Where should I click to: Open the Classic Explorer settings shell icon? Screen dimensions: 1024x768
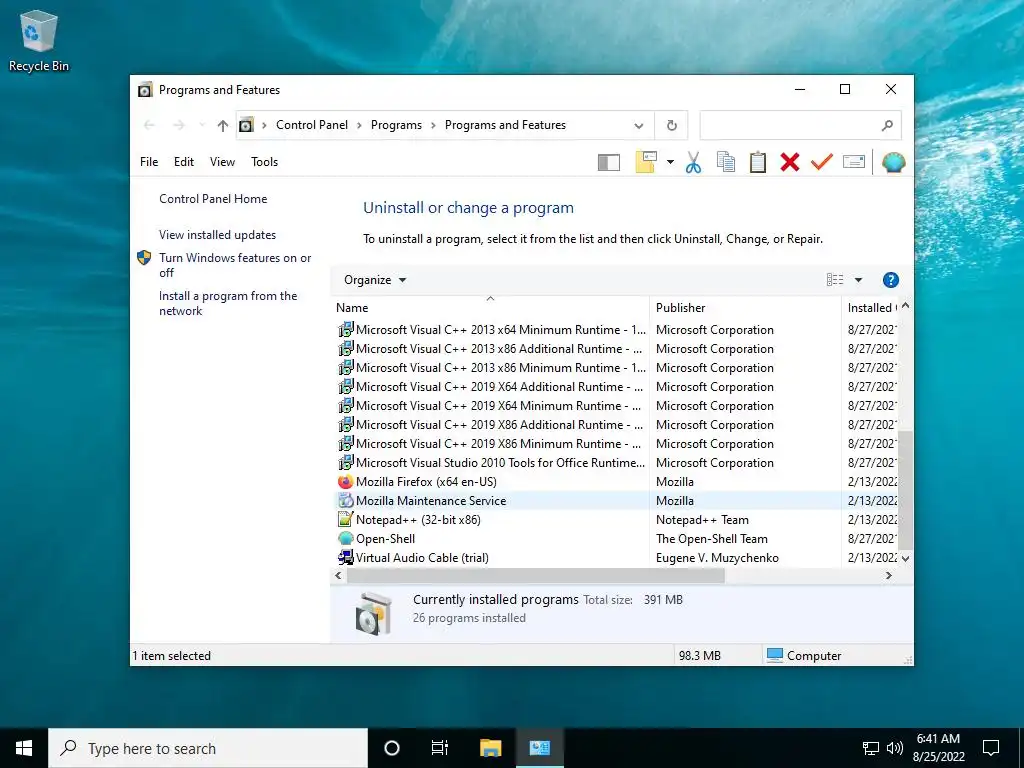pyautogui.click(x=893, y=162)
